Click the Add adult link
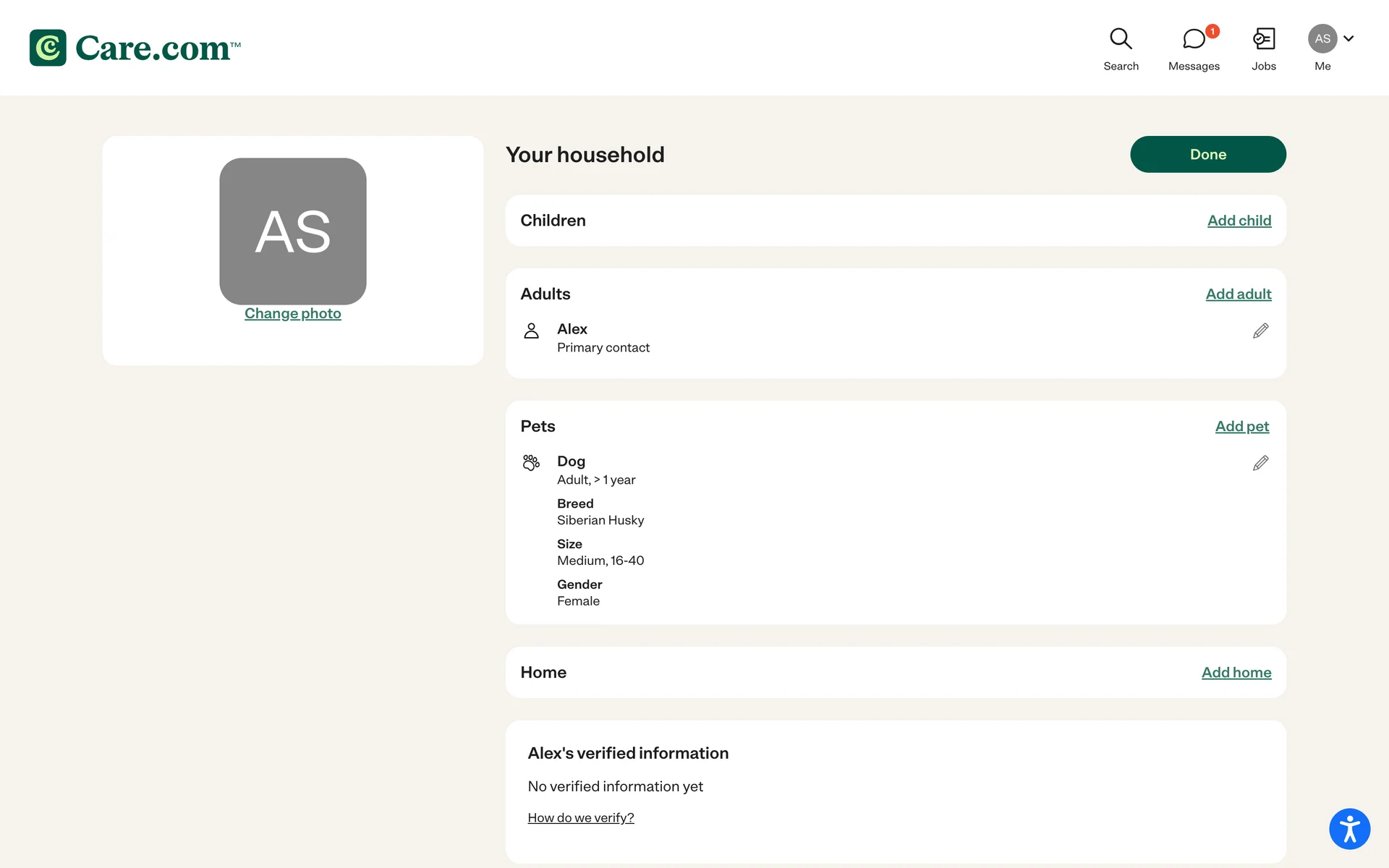This screenshot has height=868, width=1389. tap(1238, 294)
